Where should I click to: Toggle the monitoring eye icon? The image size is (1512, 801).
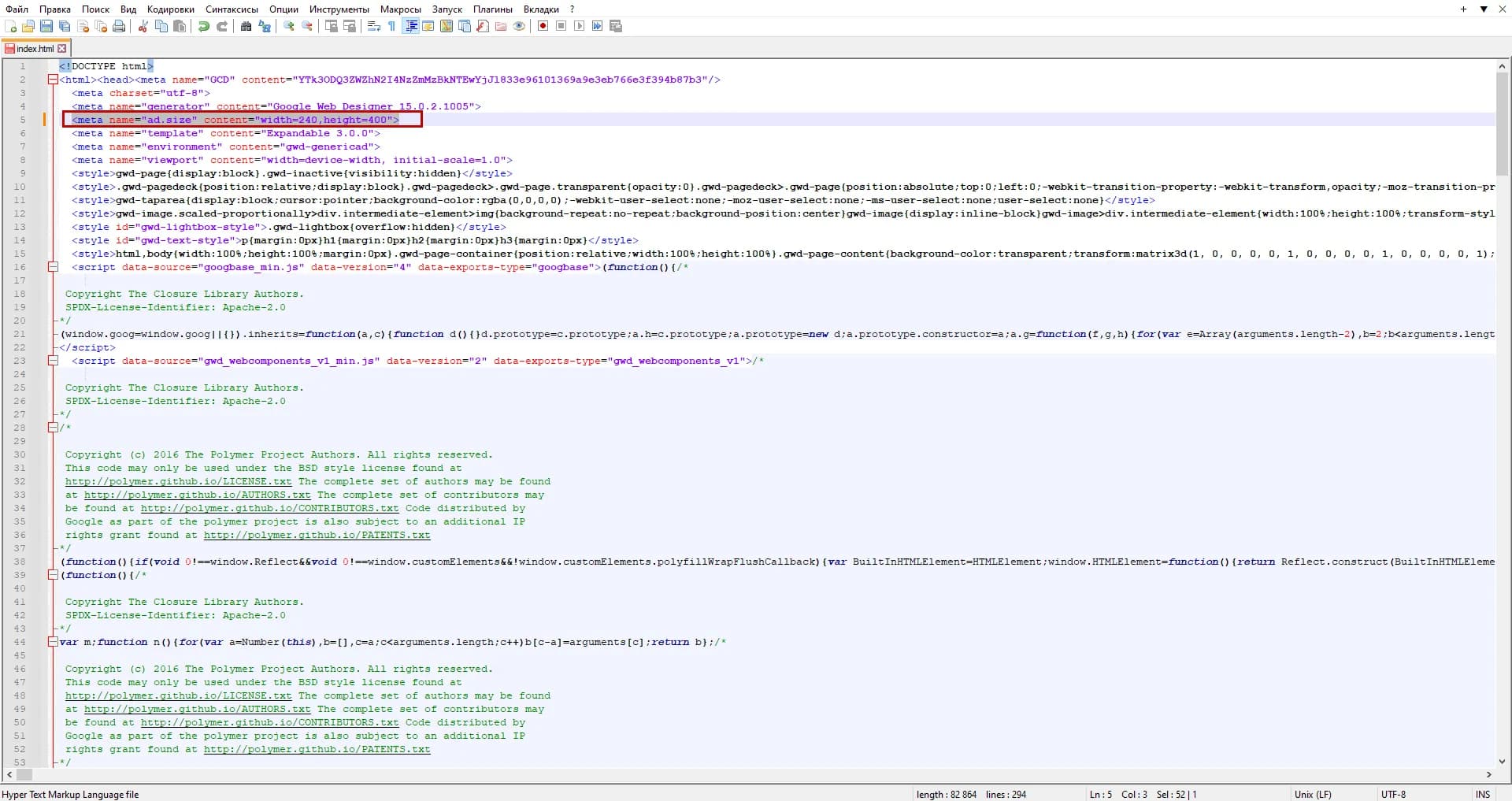pyautogui.click(x=519, y=26)
